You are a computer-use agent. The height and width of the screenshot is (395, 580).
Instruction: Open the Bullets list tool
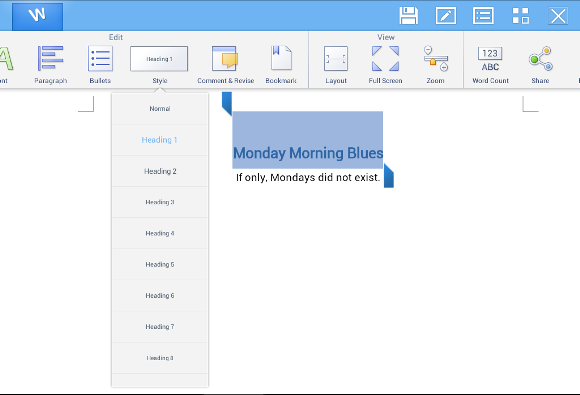click(100, 64)
